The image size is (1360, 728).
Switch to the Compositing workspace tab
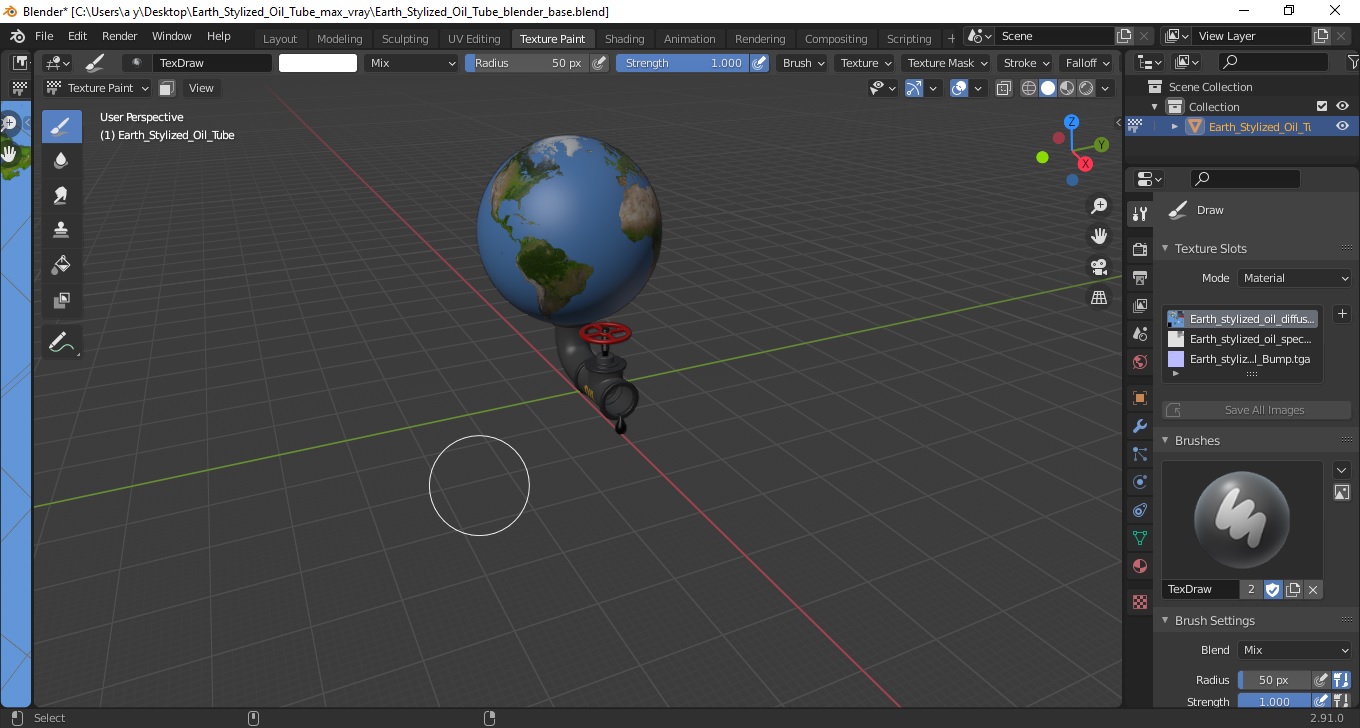pos(836,39)
